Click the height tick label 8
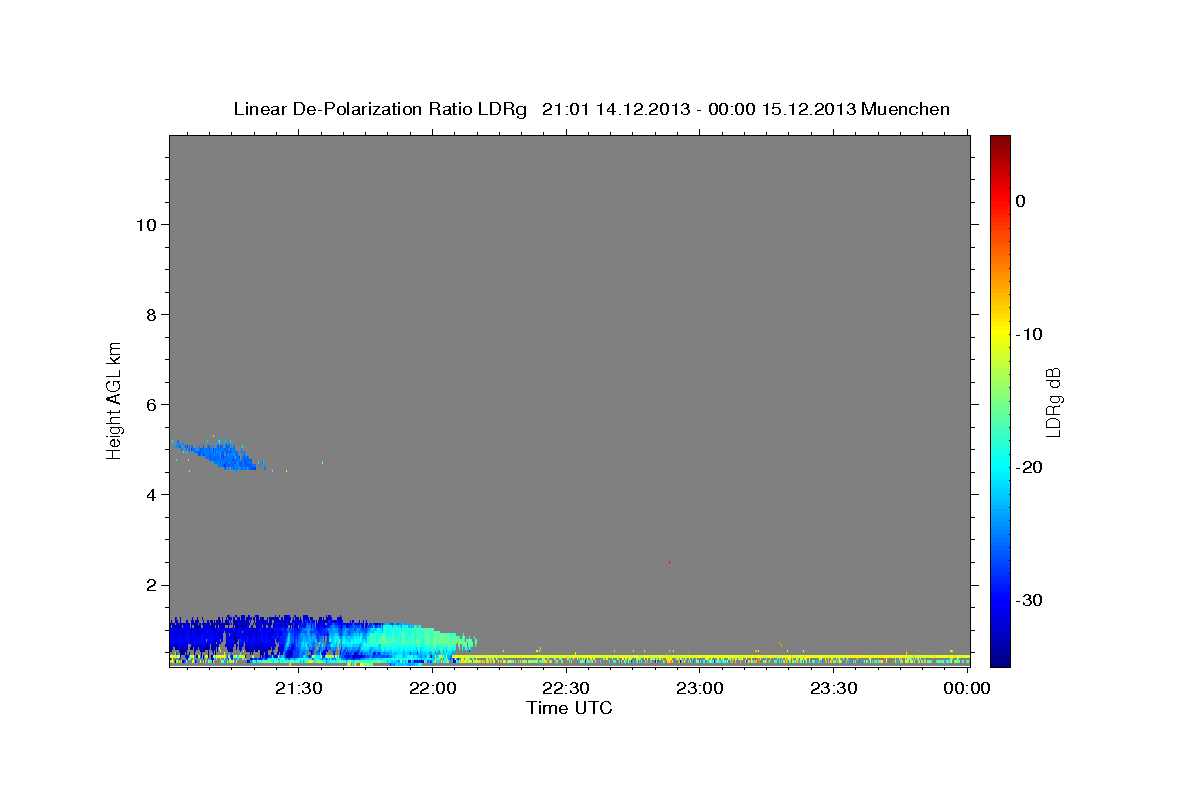This screenshot has width=1200, height=800. click(x=151, y=314)
